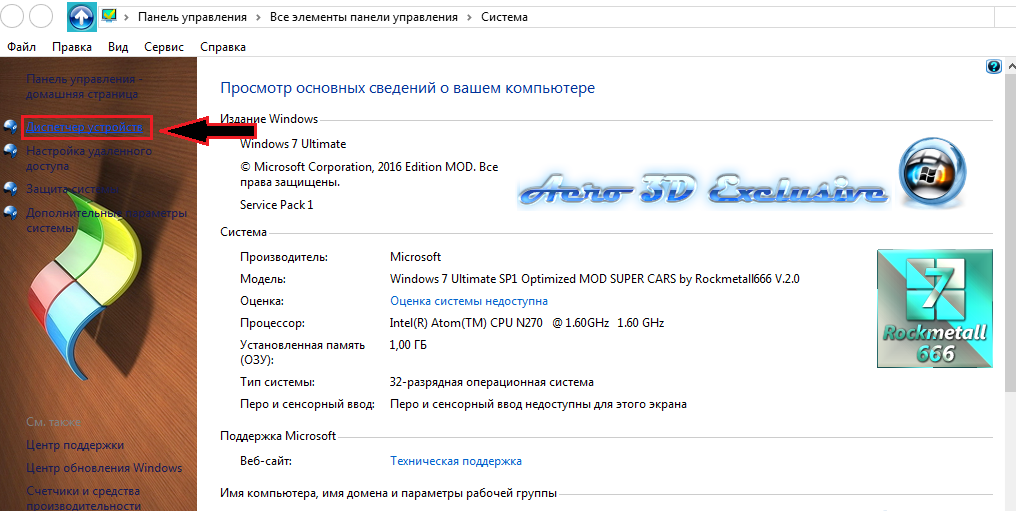
Task: Expand breadcrumb arrow before Панель управления
Action: (x=127, y=17)
